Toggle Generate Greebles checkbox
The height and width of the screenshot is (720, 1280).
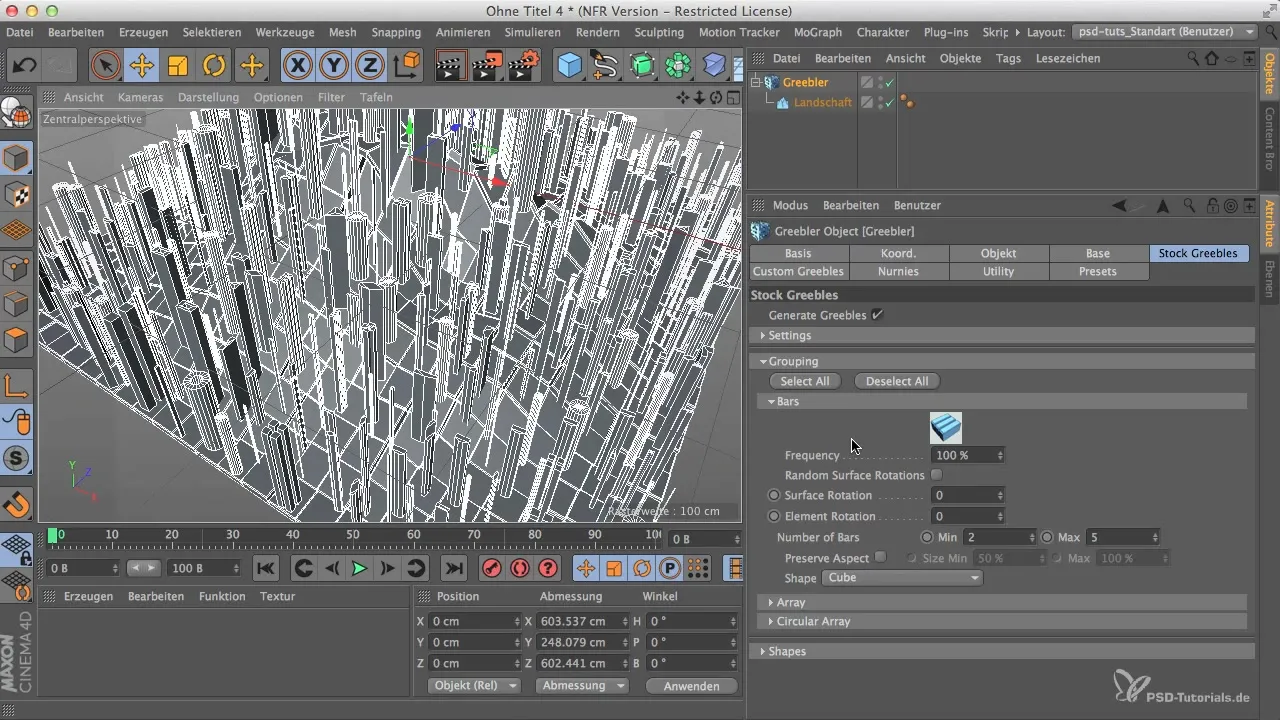(877, 315)
